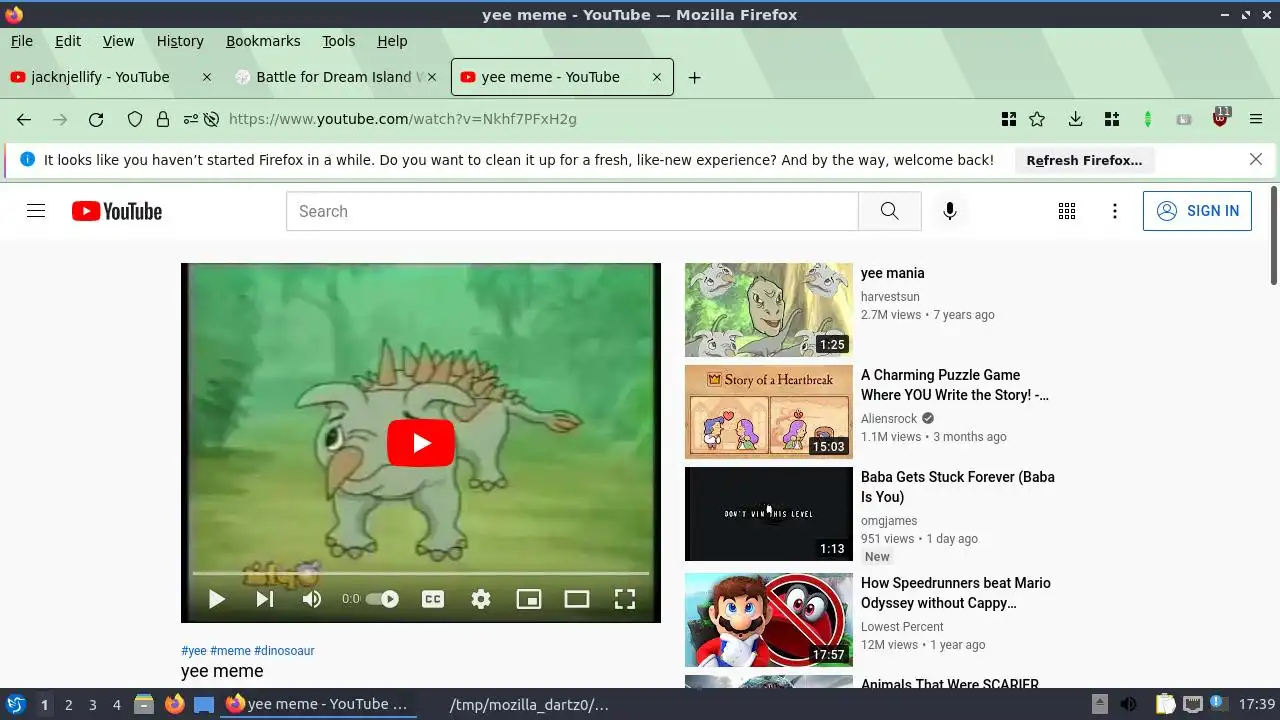1280x720 pixels.
Task: Click the page's vertical scrollbar
Action: pos(1273,235)
